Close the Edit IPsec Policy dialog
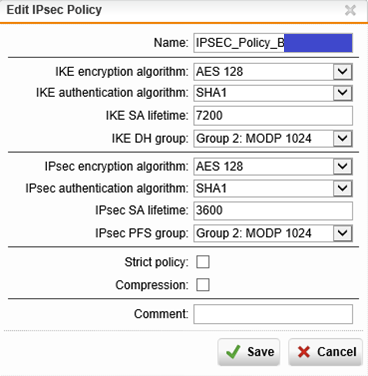Image resolution: width=368 pixels, height=376 pixels. [x=350, y=10]
